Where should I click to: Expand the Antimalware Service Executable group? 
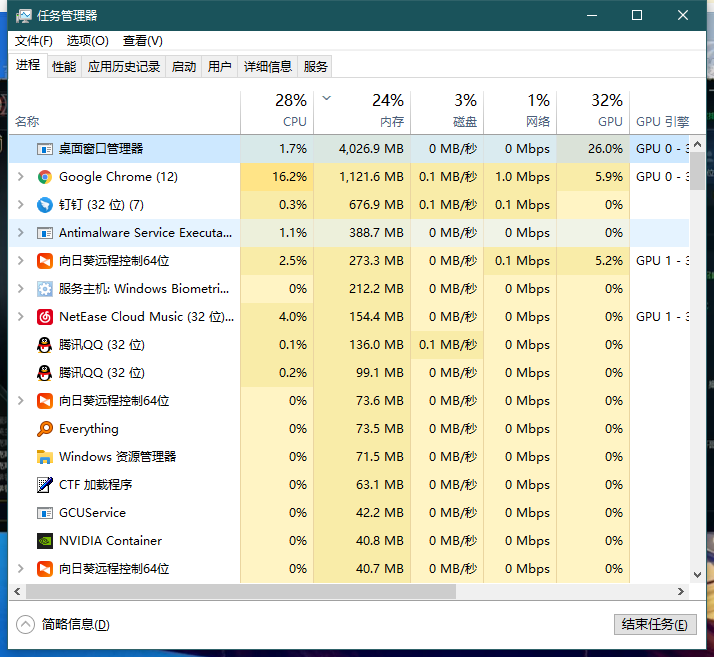20,233
